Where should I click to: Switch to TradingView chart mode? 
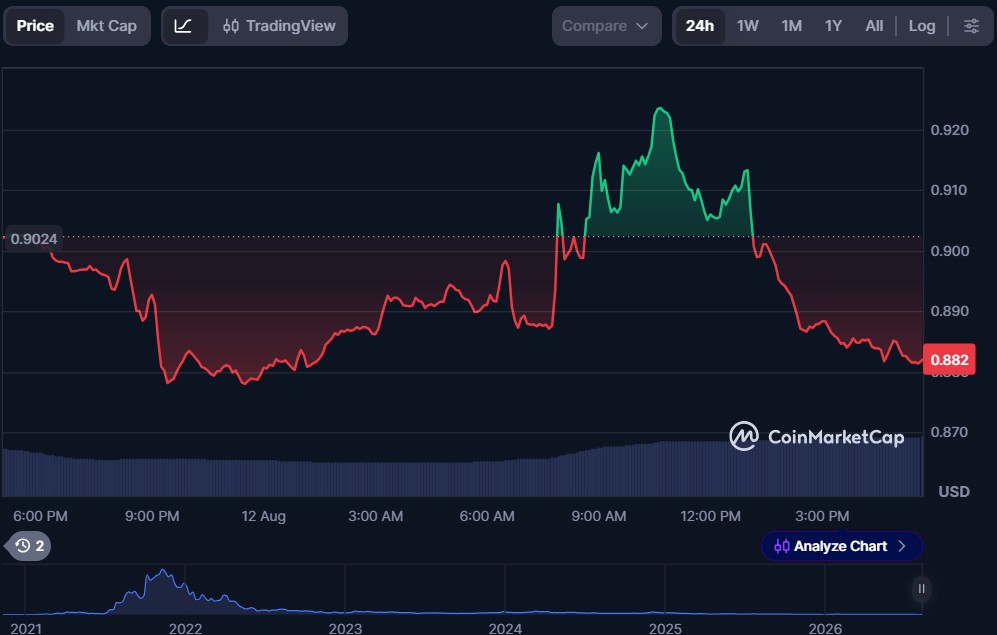pyautogui.click(x=278, y=26)
